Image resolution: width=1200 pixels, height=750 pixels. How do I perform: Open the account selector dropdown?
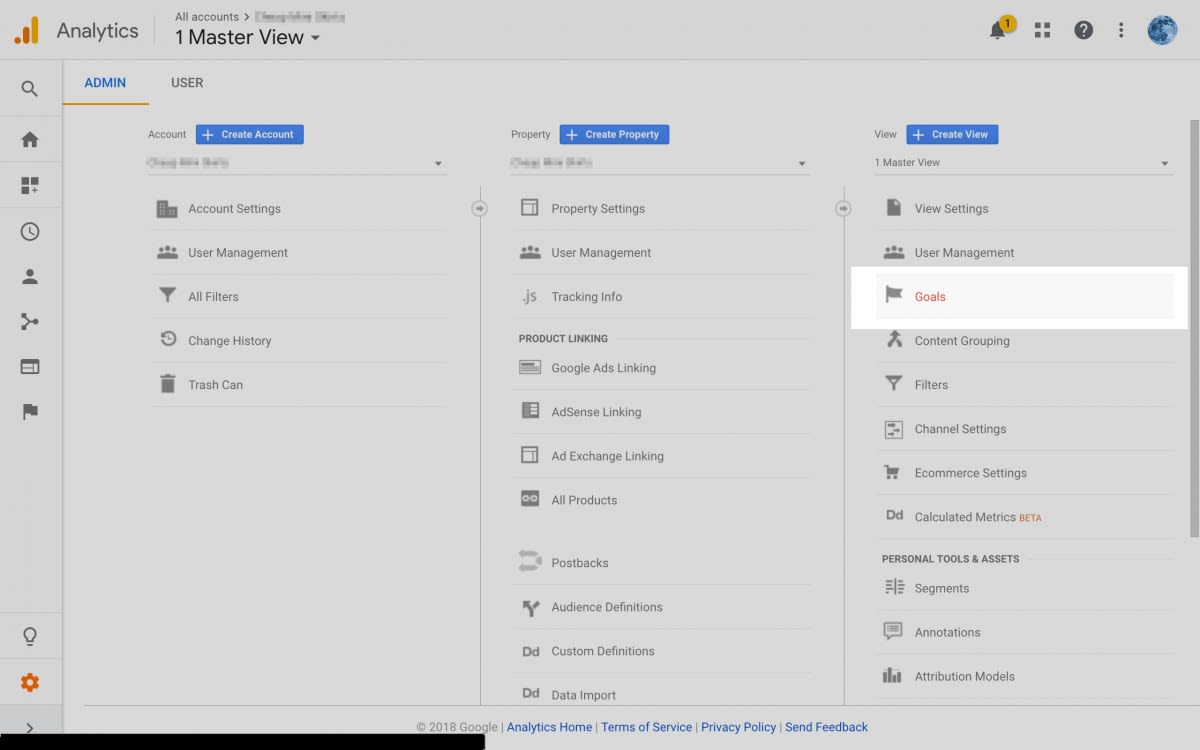tap(296, 163)
